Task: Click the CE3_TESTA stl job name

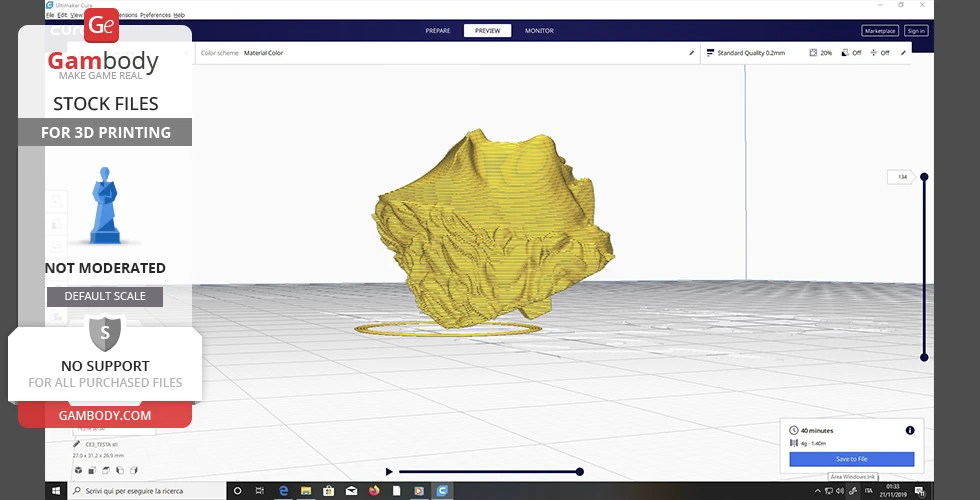Action: coord(100,444)
